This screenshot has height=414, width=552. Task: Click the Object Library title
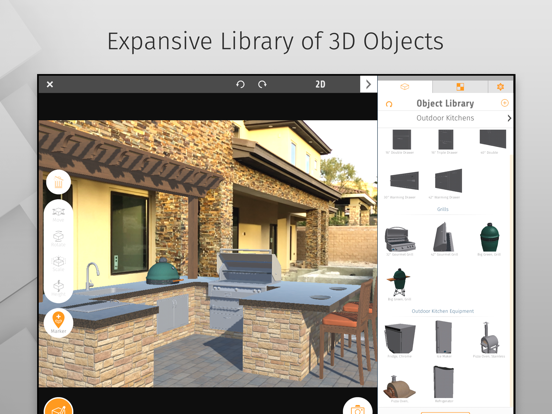click(x=445, y=104)
